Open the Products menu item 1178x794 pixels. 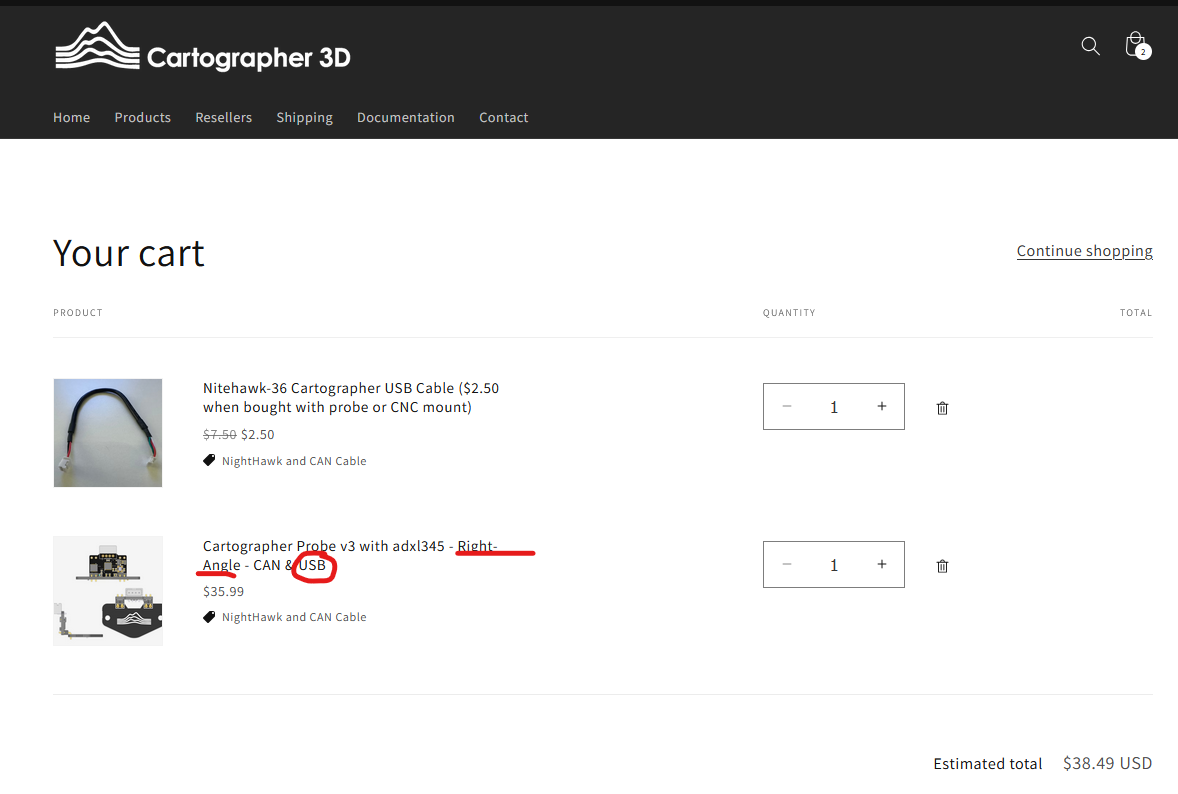[142, 117]
